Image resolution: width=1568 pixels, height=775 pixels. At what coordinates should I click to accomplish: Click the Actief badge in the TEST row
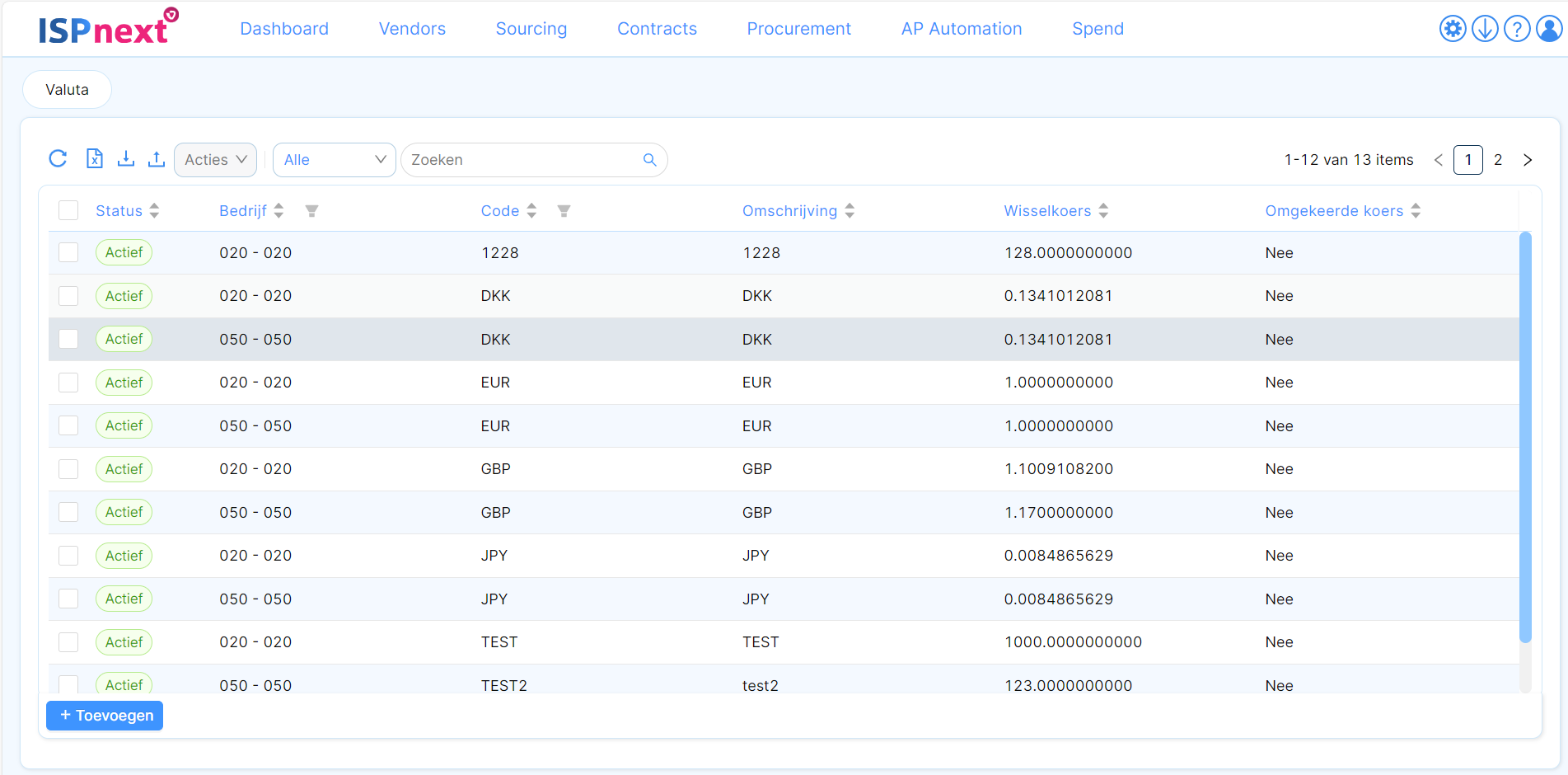[x=124, y=642]
